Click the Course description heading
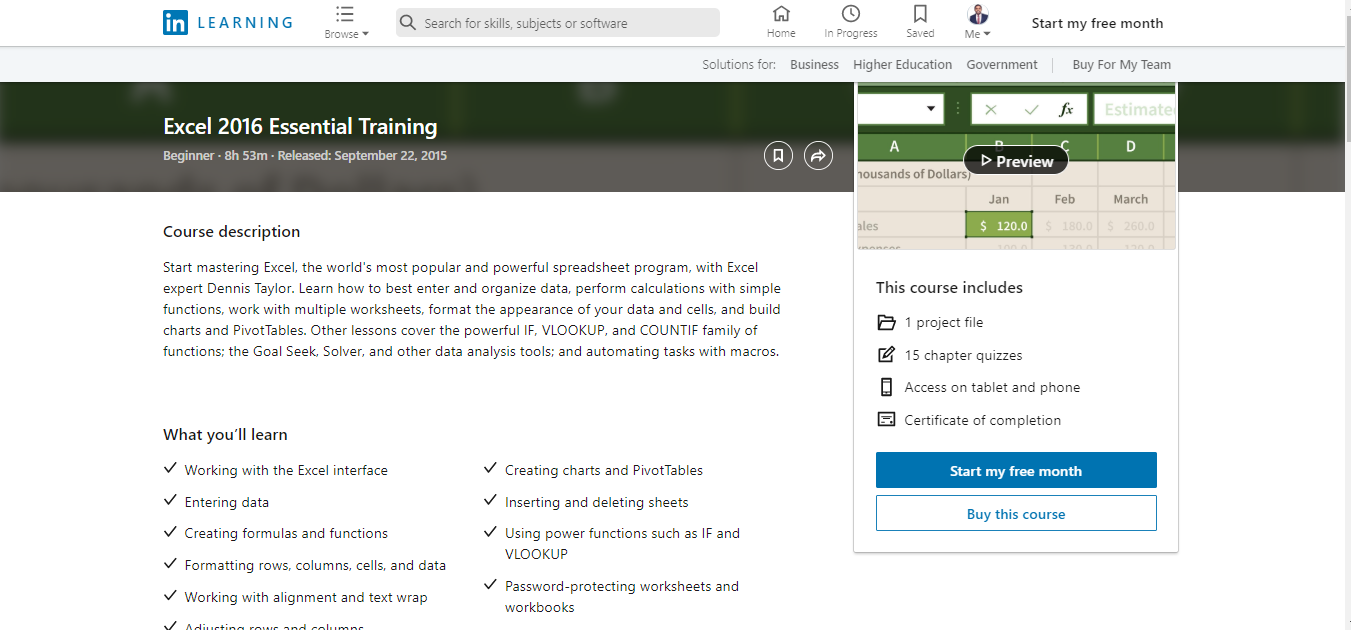 (x=231, y=232)
